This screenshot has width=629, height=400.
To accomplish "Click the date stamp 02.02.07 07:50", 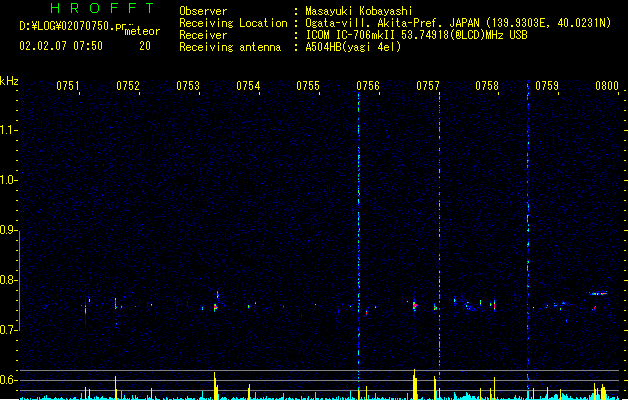I will 61,46.
